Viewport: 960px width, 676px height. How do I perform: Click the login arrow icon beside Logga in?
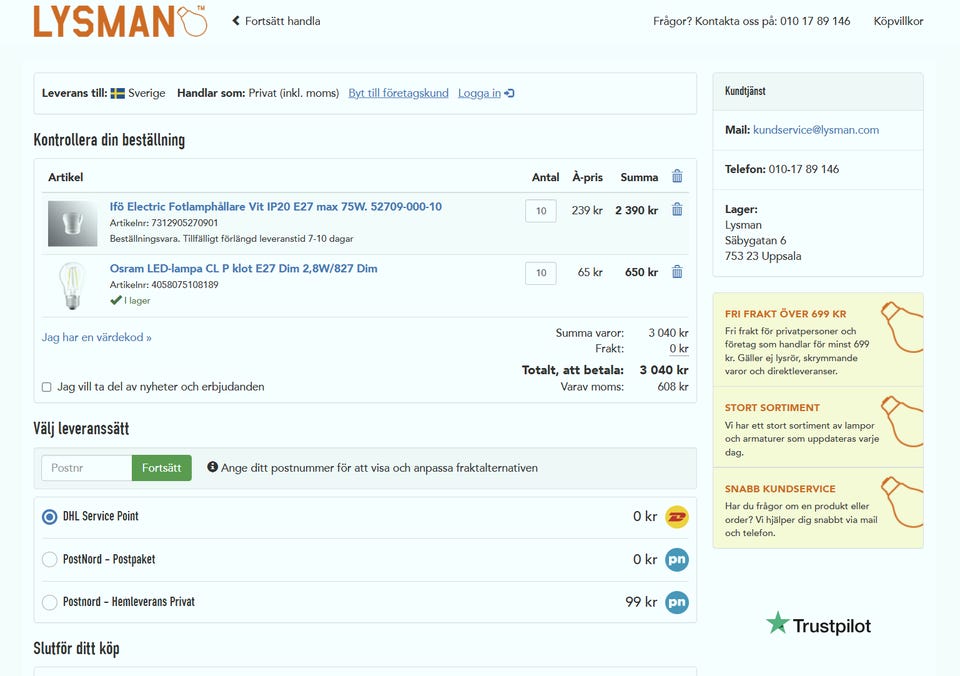coord(509,93)
